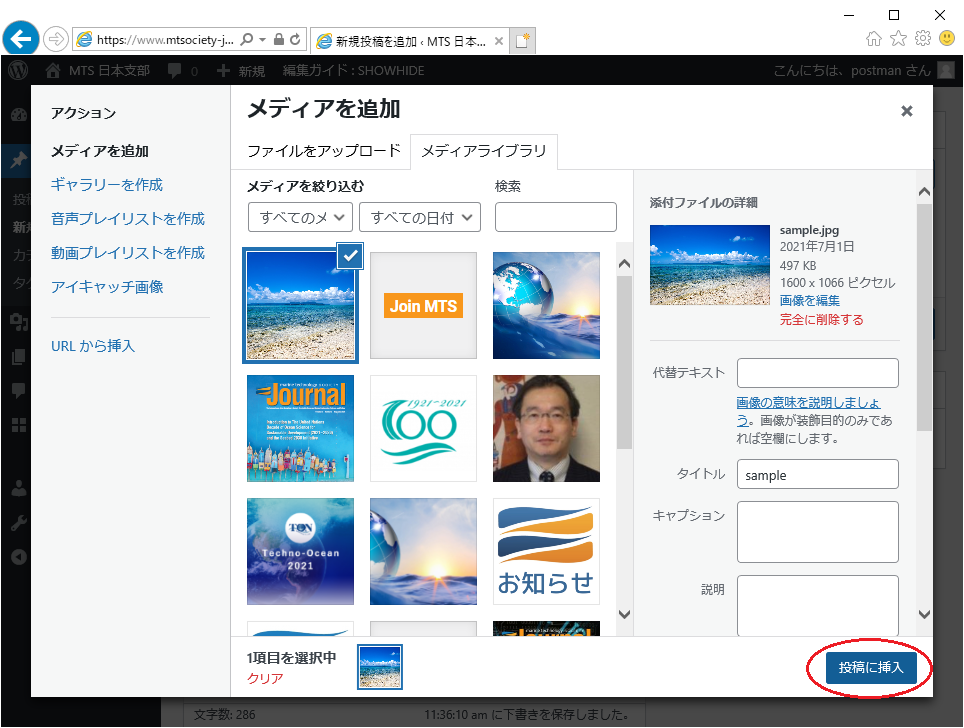Expand the media type filter dropdown
964x728 pixels.
300,217
